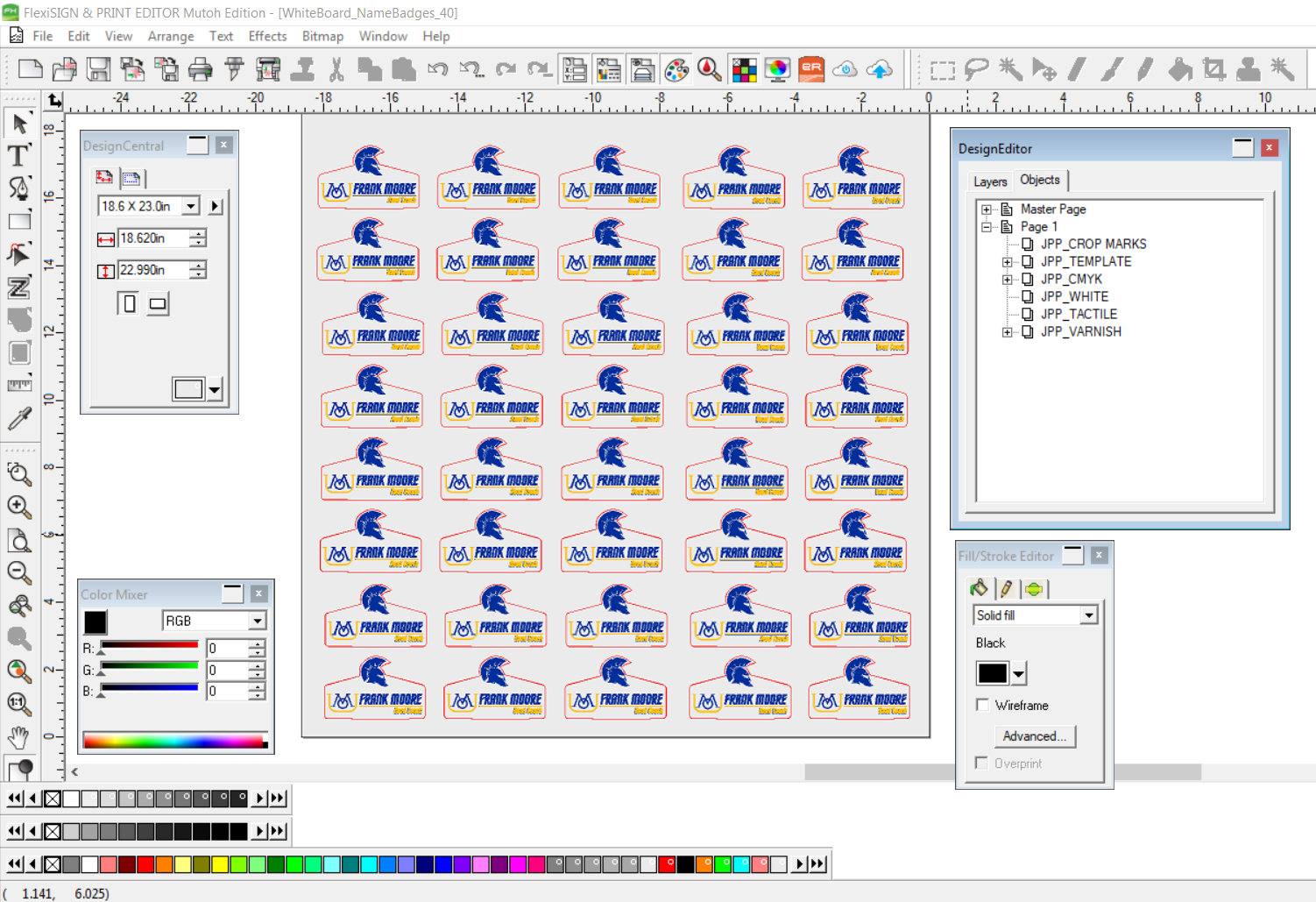
Task: Click the magnifier with red drop icon
Action: click(x=710, y=69)
